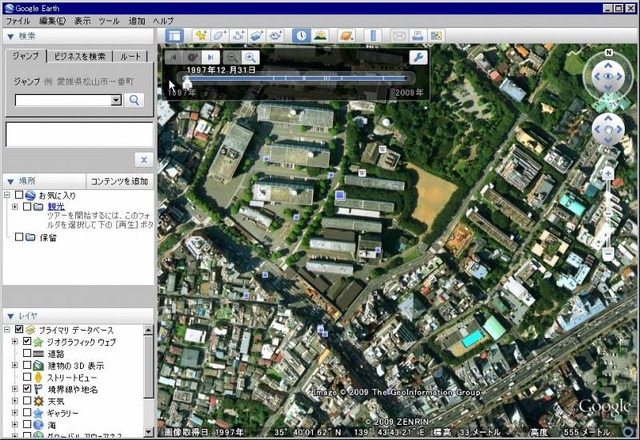
Task: Collapse the レイヤ panel triangle
Action: pos(11,316)
